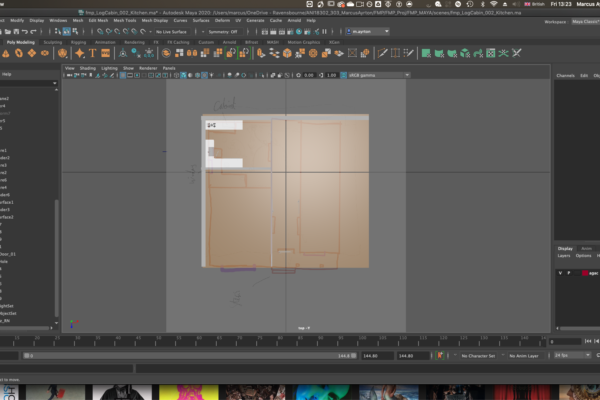Toggle layer visibility V box
The image size is (600, 400).
pos(560,273)
